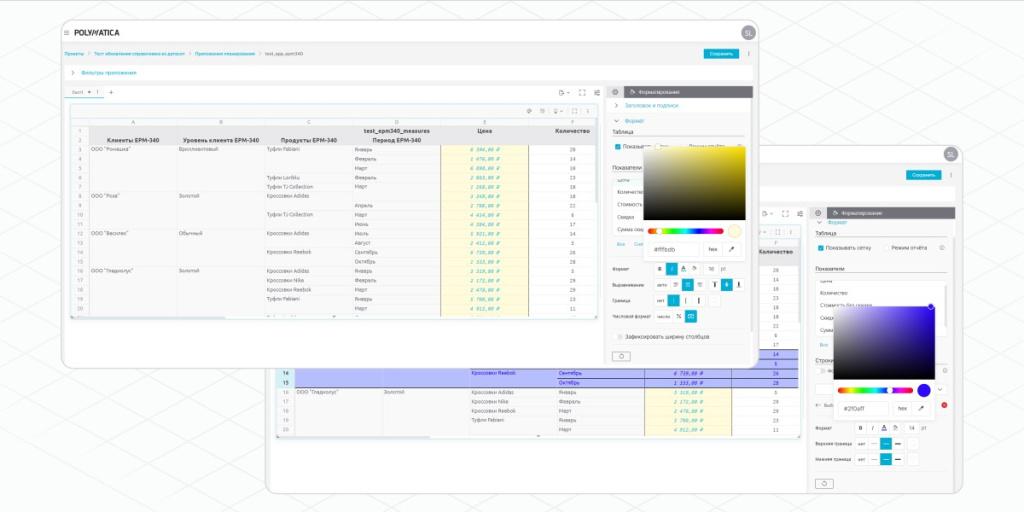The width and height of the screenshot is (1024, 512).
Task: Open Проекты breadcrumb link
Action: (x=74, y=54)
